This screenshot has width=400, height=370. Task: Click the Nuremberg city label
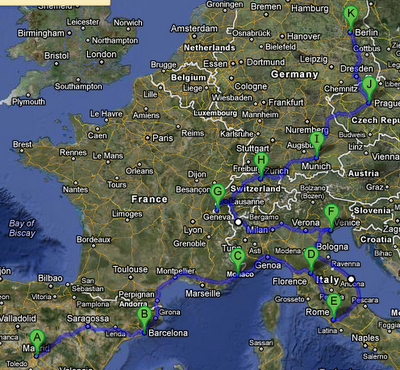click(x=307, y=130)
